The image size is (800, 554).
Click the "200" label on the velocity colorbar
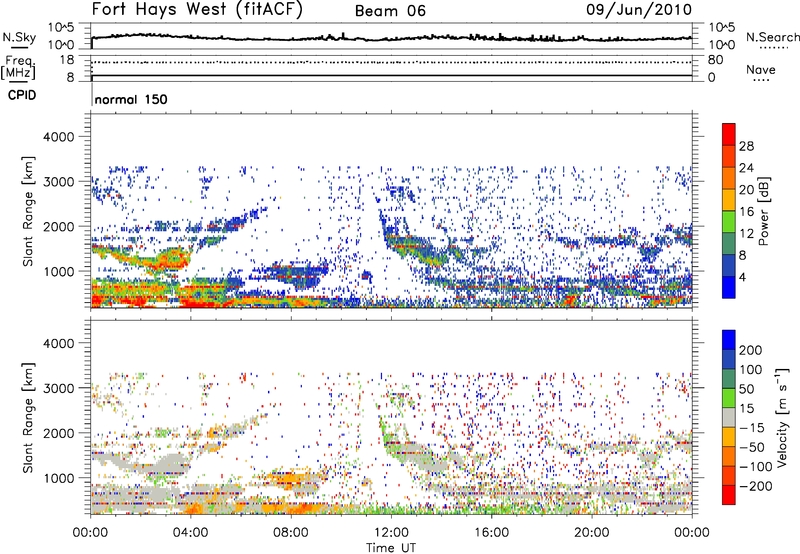(751, 350)
